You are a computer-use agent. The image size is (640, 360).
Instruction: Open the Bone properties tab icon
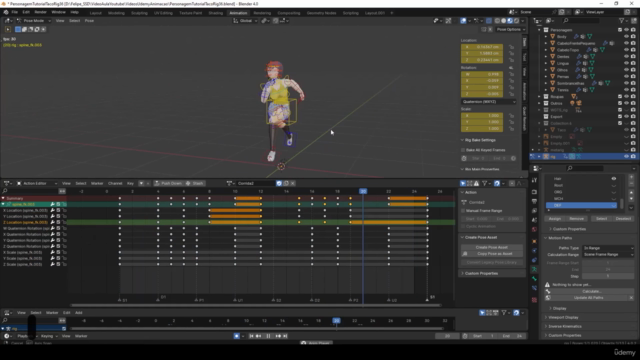click(534, 279)
